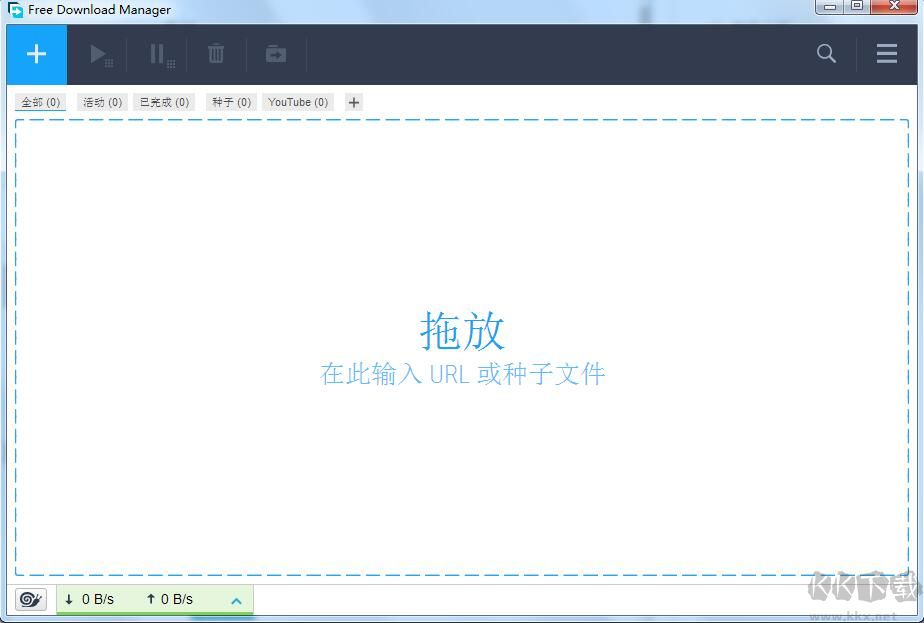Viewport: 924px width, 623px height.
Task: Click the 拖放 drop zone text
Action: pyautogui.click(x=461, y=331)
